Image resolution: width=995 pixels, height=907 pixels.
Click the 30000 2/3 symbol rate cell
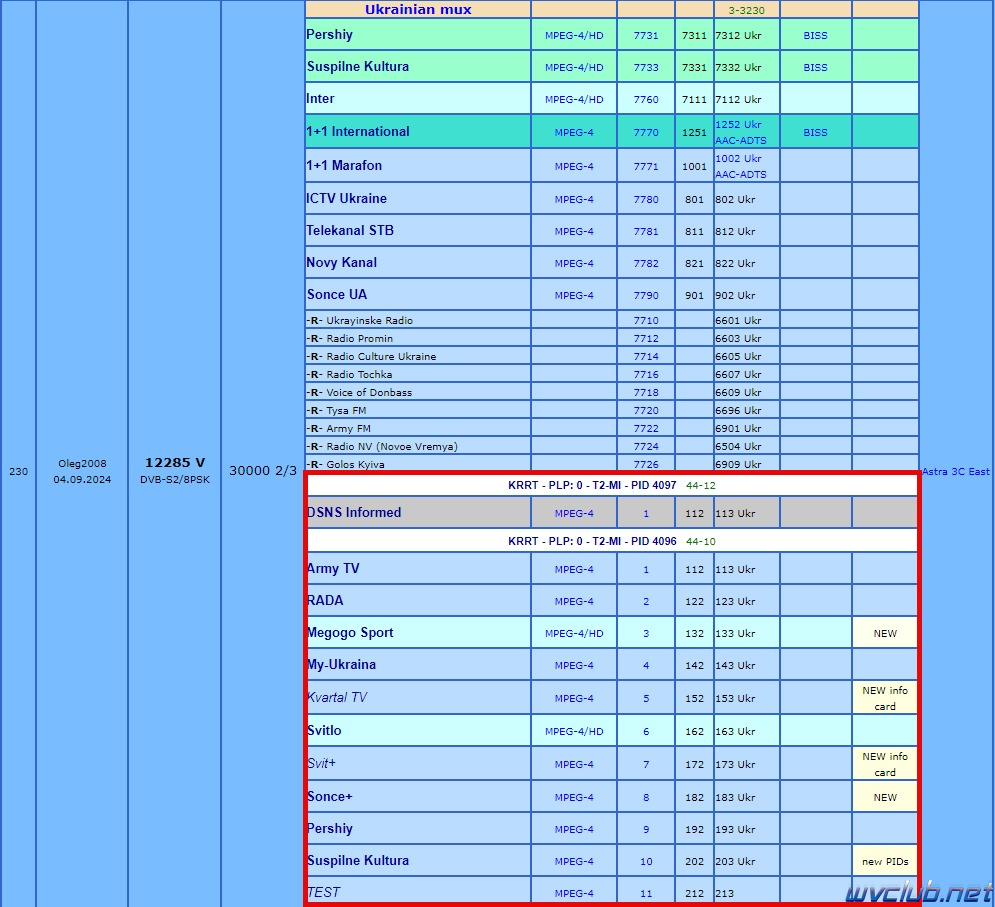pos(263,471)
